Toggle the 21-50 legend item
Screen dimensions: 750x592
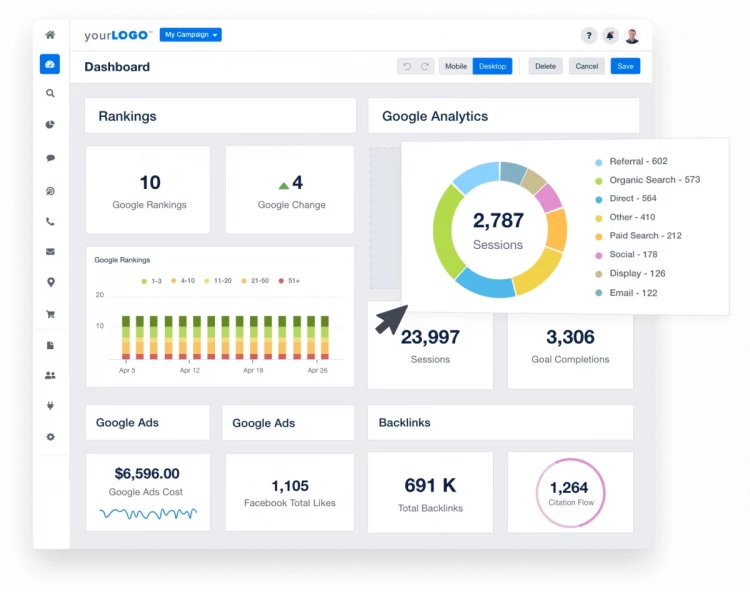[x=255, y=281]
